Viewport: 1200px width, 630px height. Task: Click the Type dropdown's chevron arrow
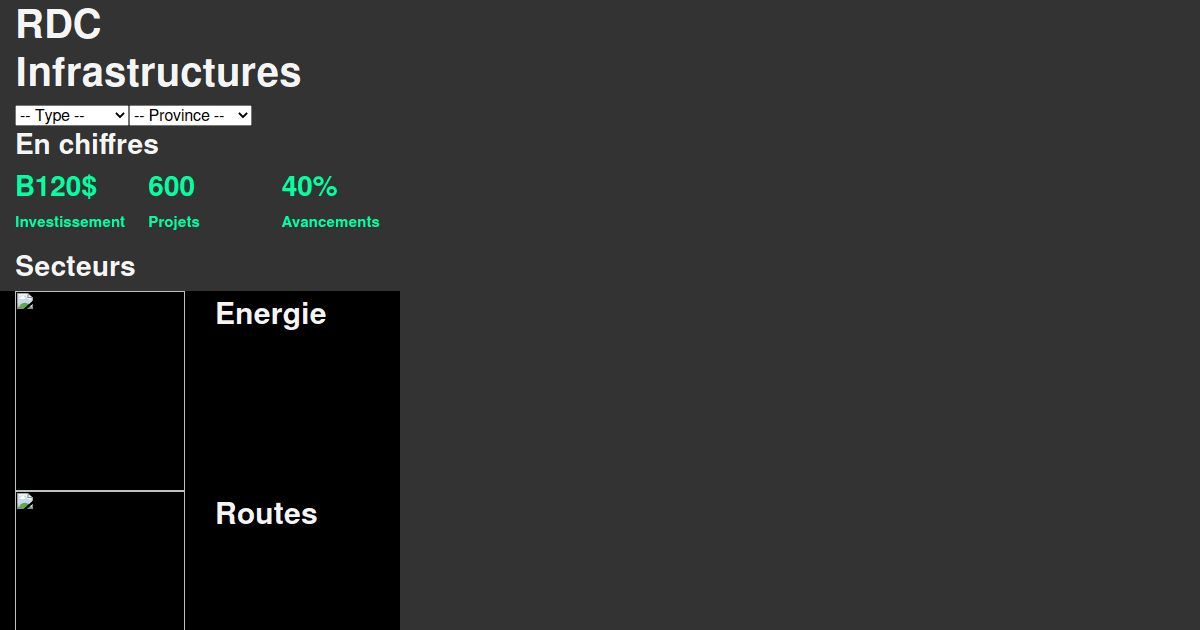click(120, 115)
